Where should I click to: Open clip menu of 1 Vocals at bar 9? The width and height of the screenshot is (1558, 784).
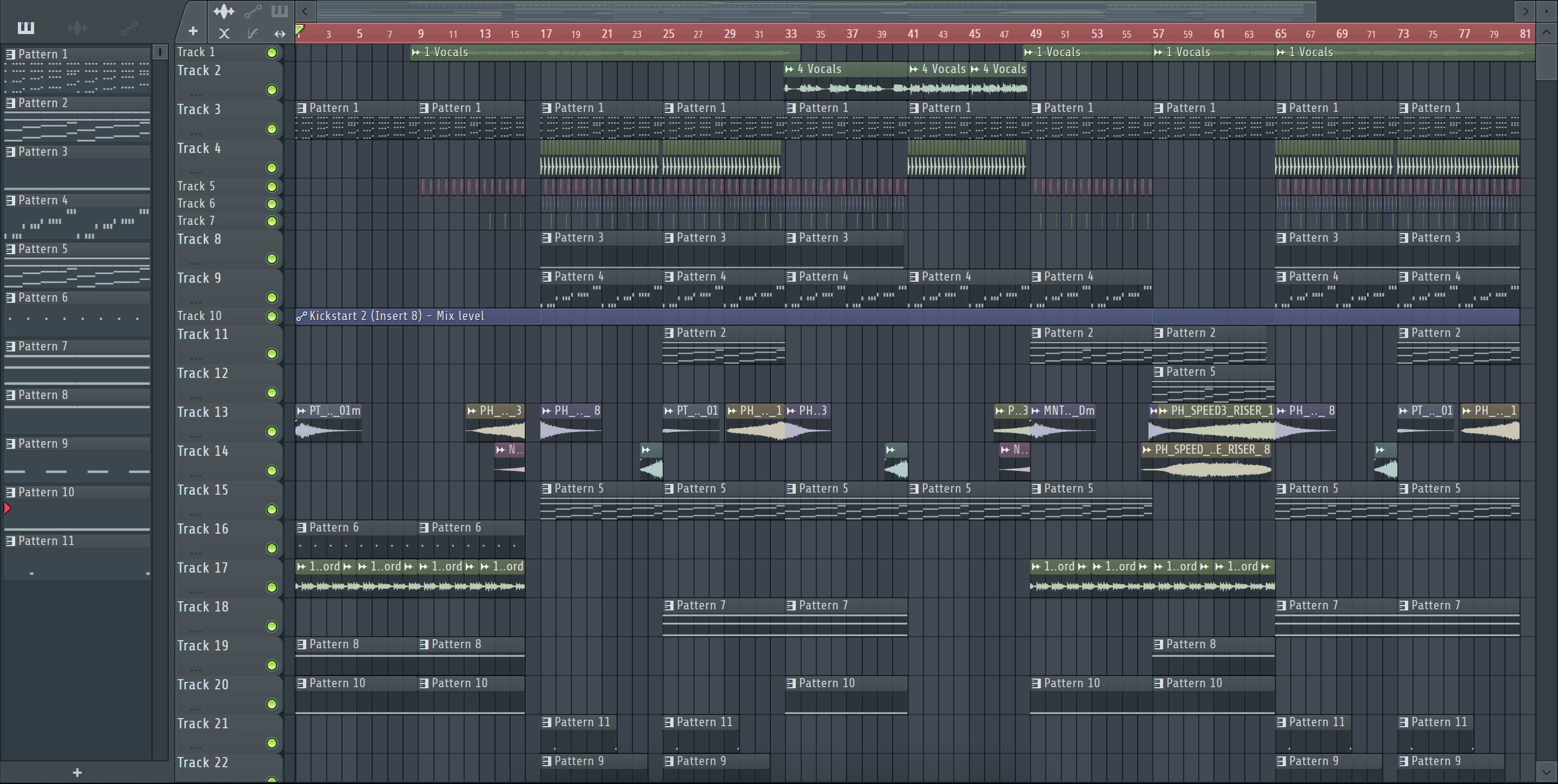pos(415,52)
